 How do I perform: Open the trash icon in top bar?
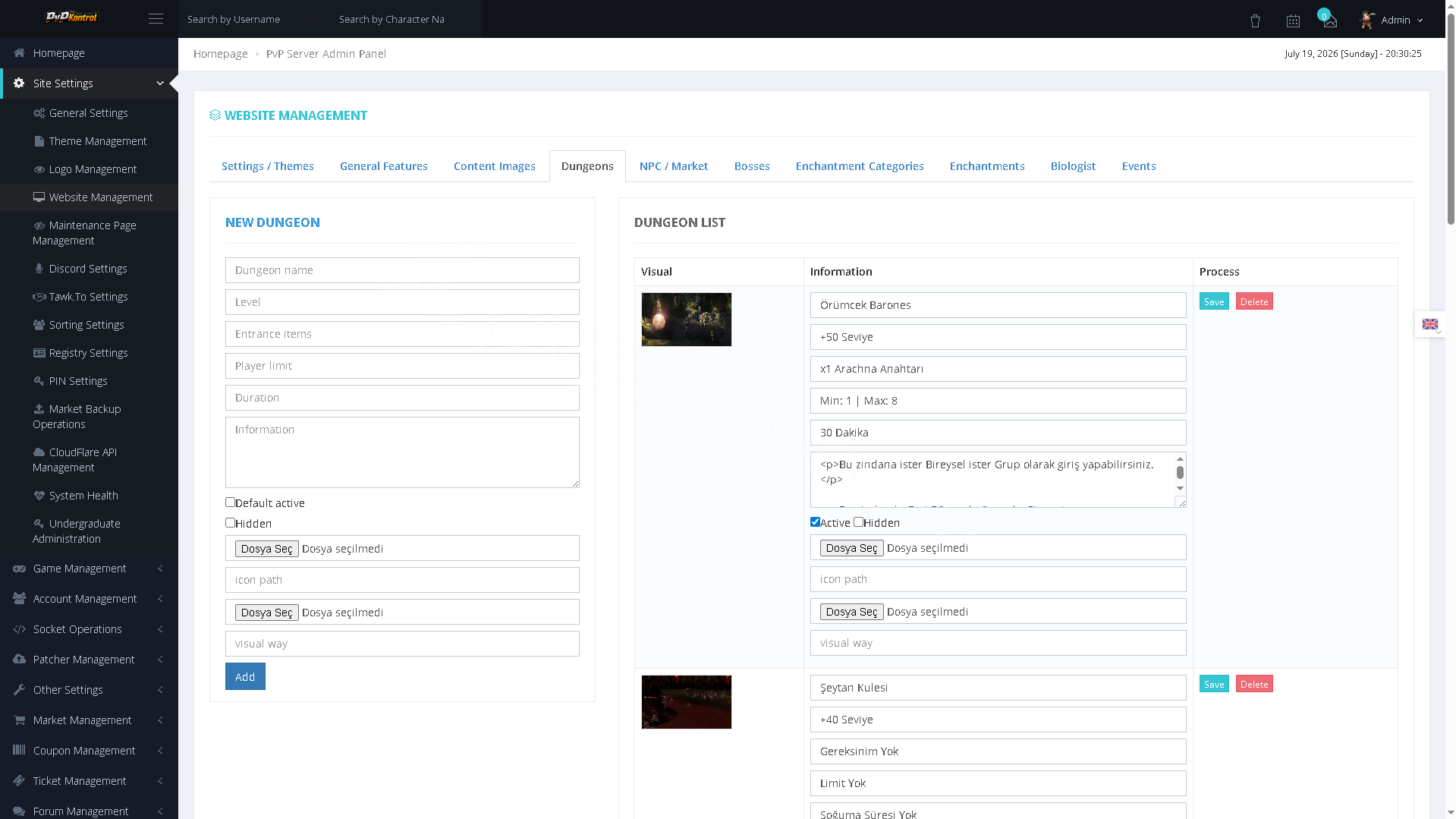[x=1255, y=20]
